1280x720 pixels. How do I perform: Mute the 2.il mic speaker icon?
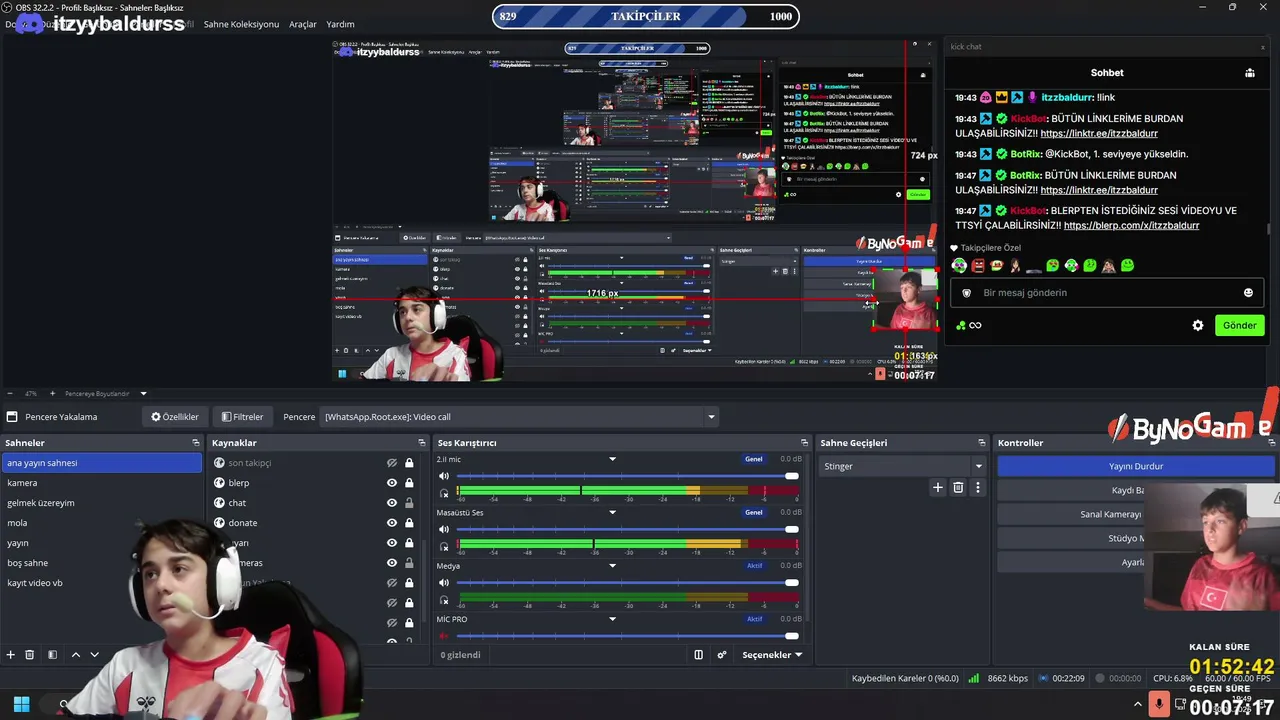click(x=445, y=476)
